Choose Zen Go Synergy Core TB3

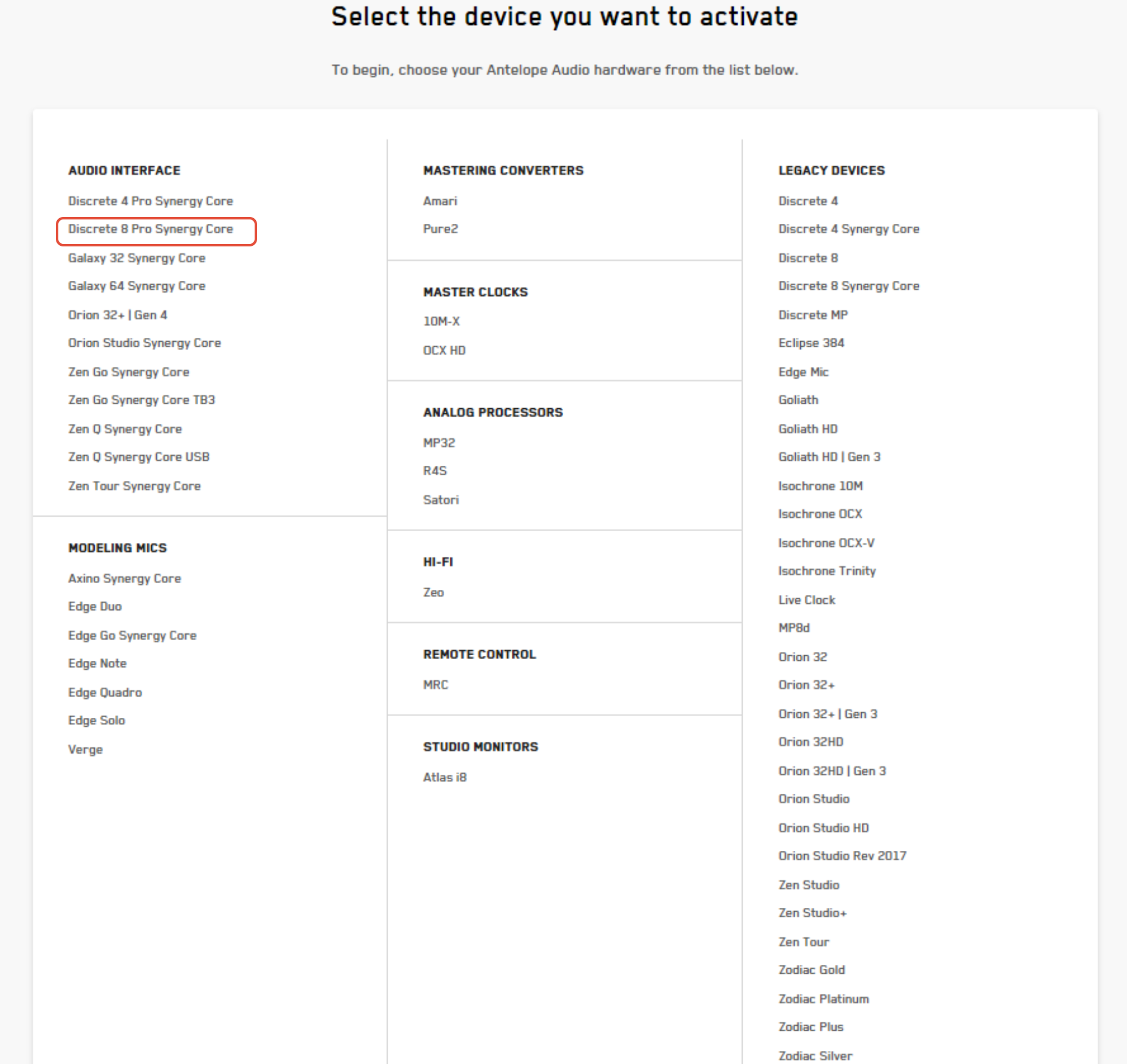point(142,400)
